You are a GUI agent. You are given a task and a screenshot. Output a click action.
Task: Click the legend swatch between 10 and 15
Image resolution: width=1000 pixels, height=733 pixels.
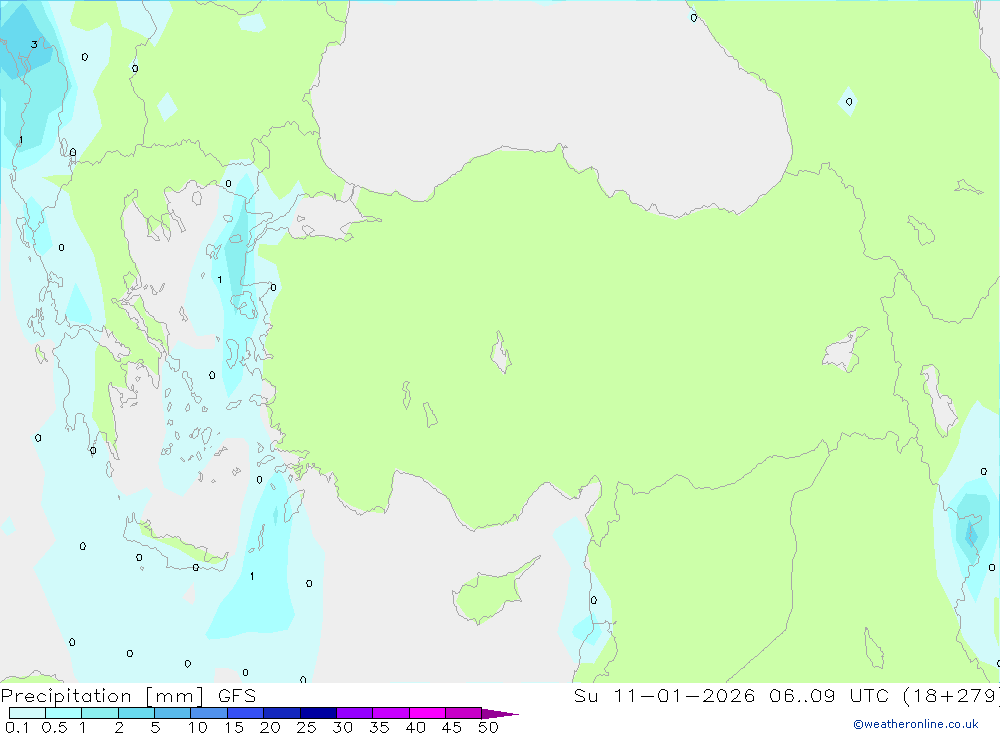(x=209, y=713)
